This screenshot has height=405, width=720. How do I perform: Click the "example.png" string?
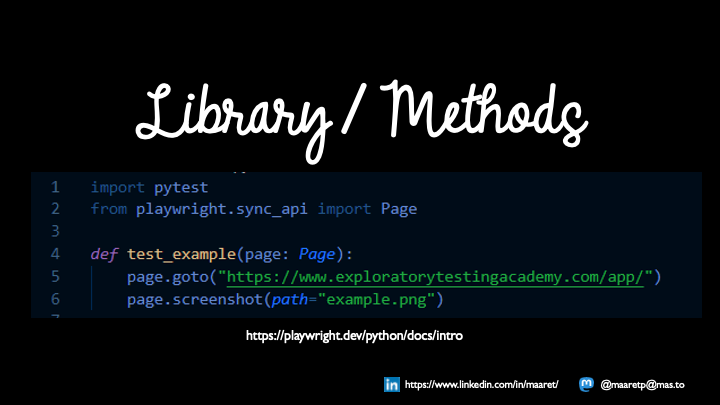(376, 299)
